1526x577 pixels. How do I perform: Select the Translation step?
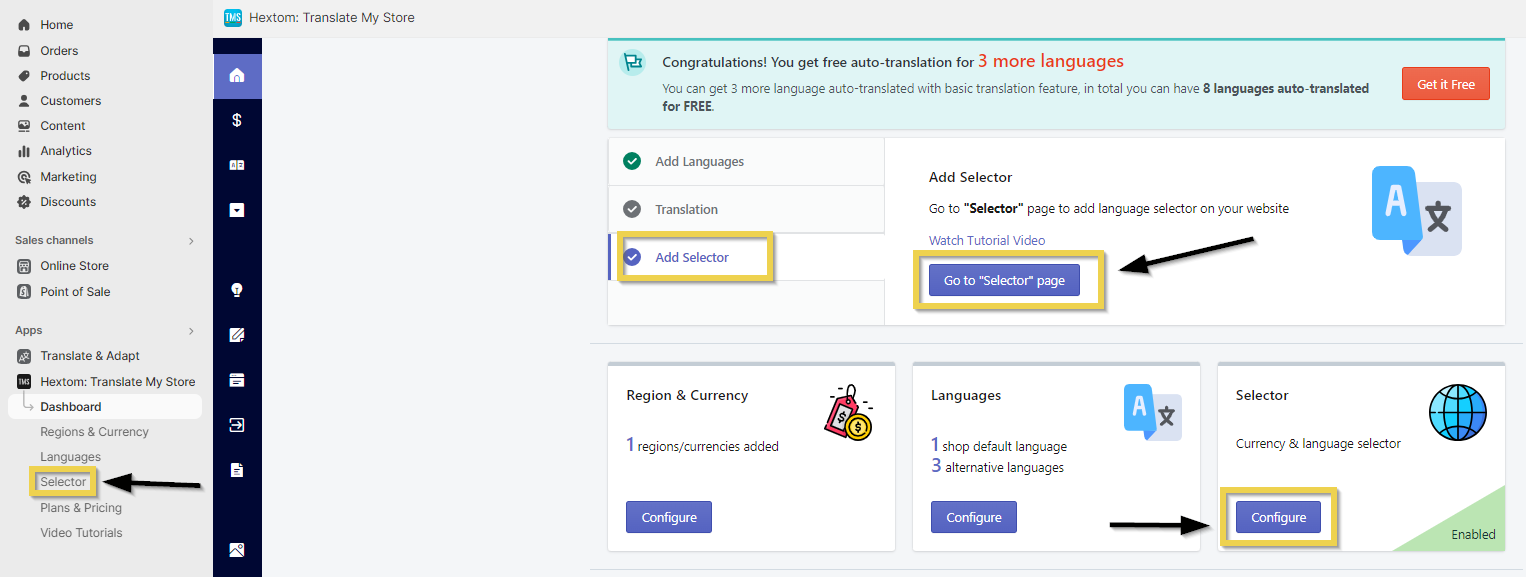click(686, 210)
